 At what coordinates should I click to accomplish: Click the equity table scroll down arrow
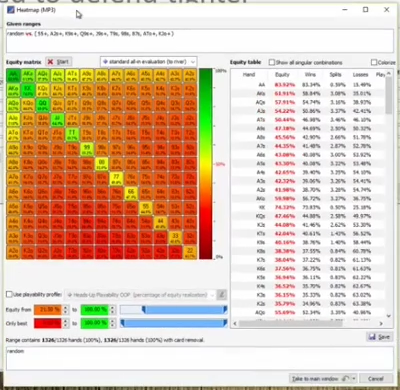[389, 315]
